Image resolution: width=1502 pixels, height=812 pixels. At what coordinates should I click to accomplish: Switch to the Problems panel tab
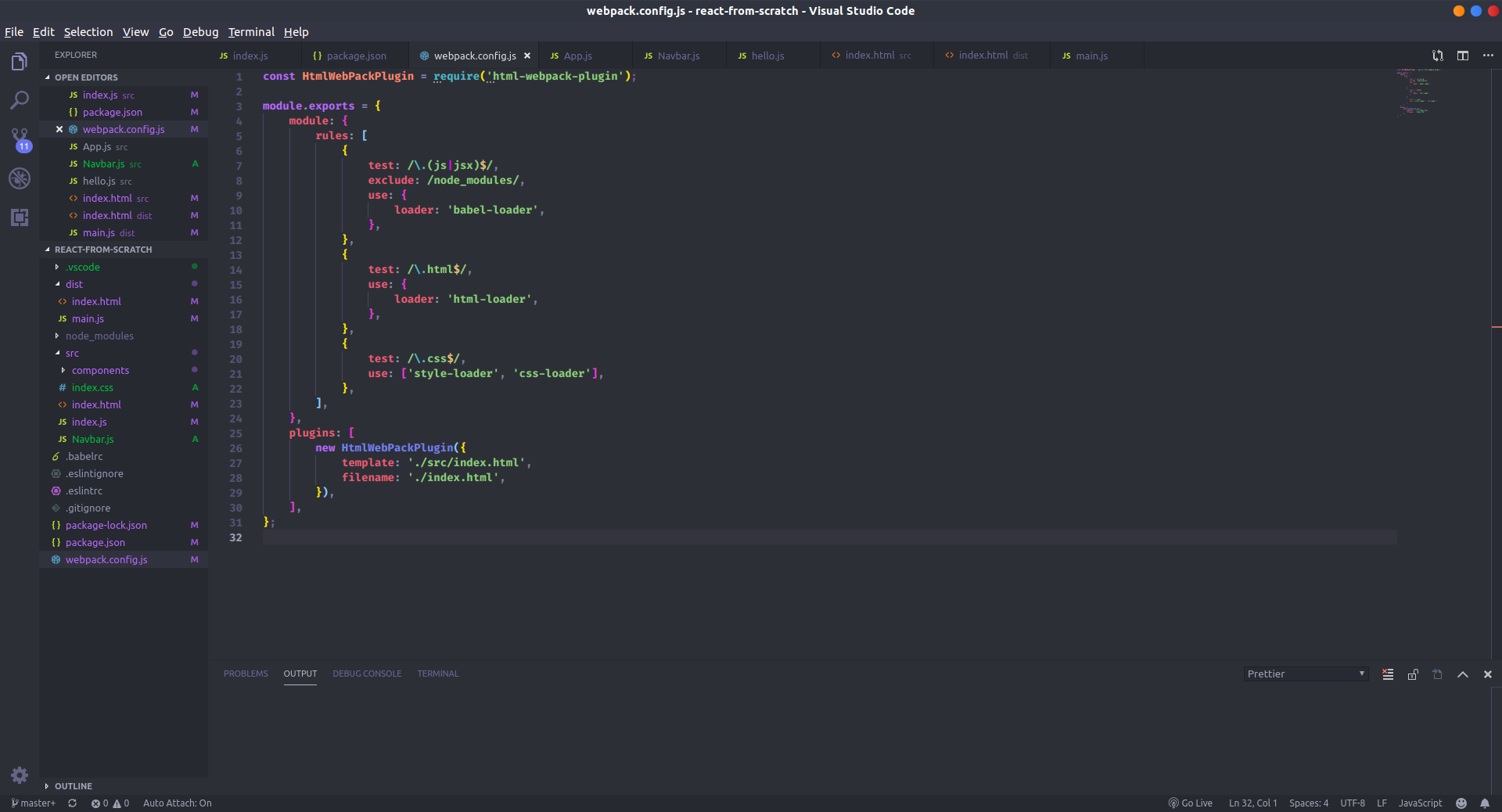click(246, 674)
